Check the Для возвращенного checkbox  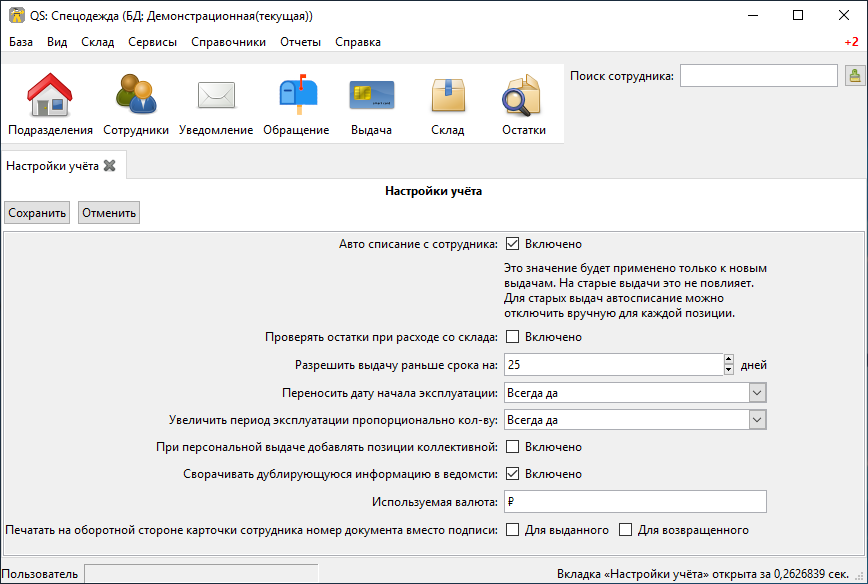[626, 530]
